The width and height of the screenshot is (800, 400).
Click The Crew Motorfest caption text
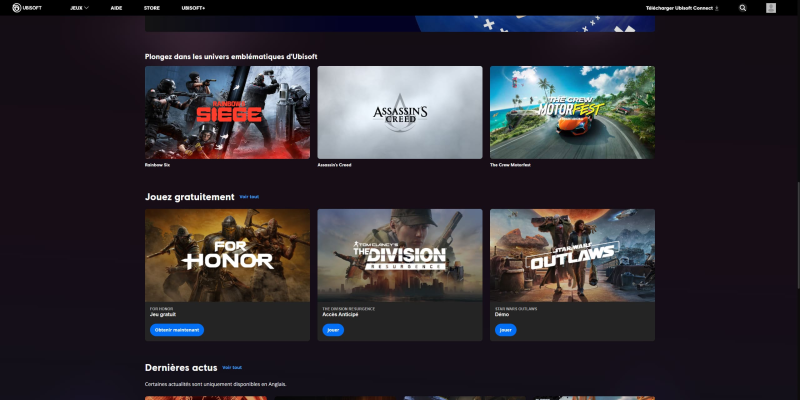pos(510,165)
